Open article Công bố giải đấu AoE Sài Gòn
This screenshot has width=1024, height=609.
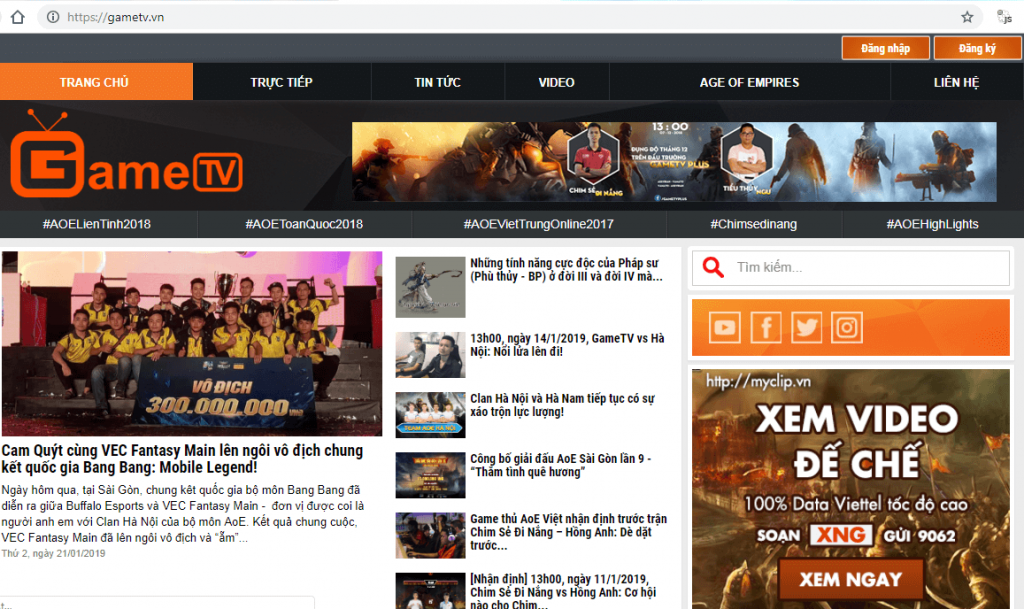coord(560,465)
